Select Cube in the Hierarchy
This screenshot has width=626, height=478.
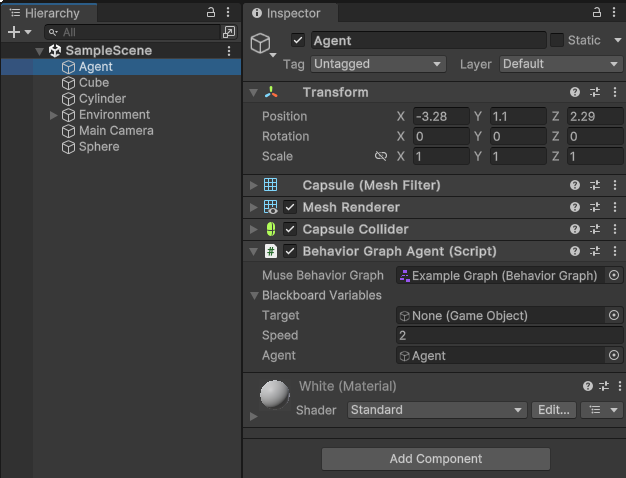[94, 83]
